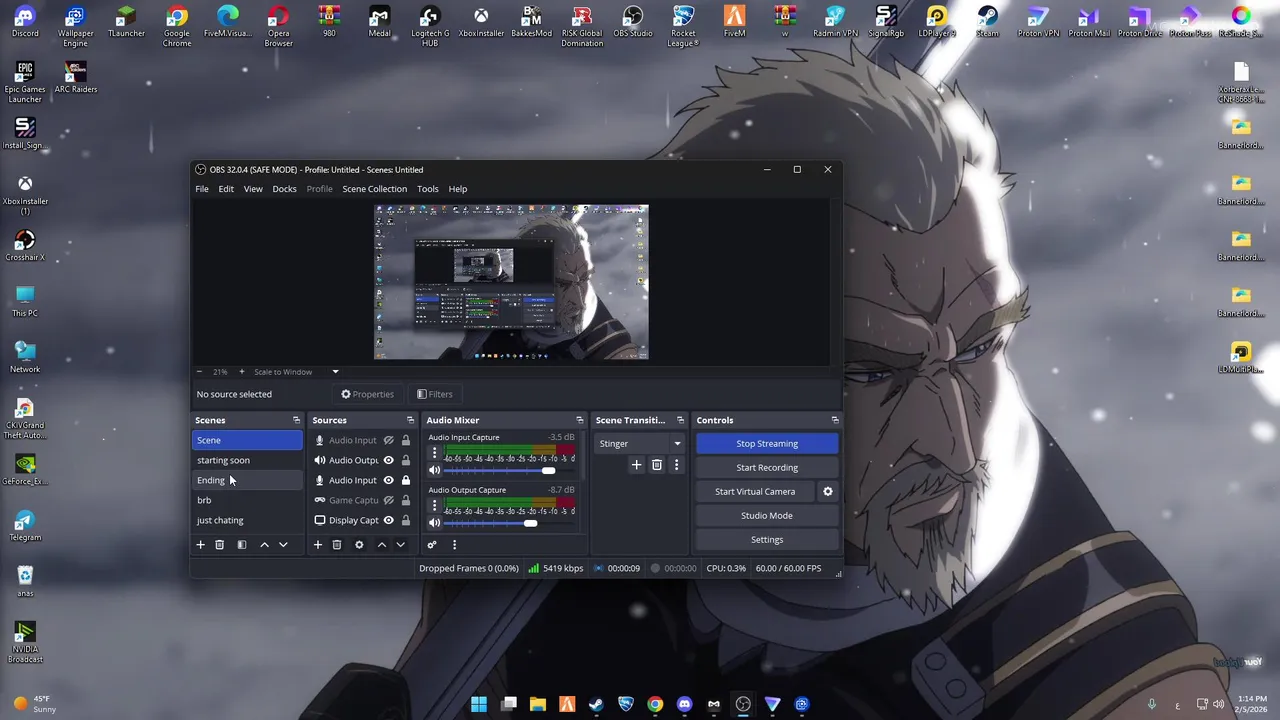Hide the Audio Output source eye

click(389, 460)
